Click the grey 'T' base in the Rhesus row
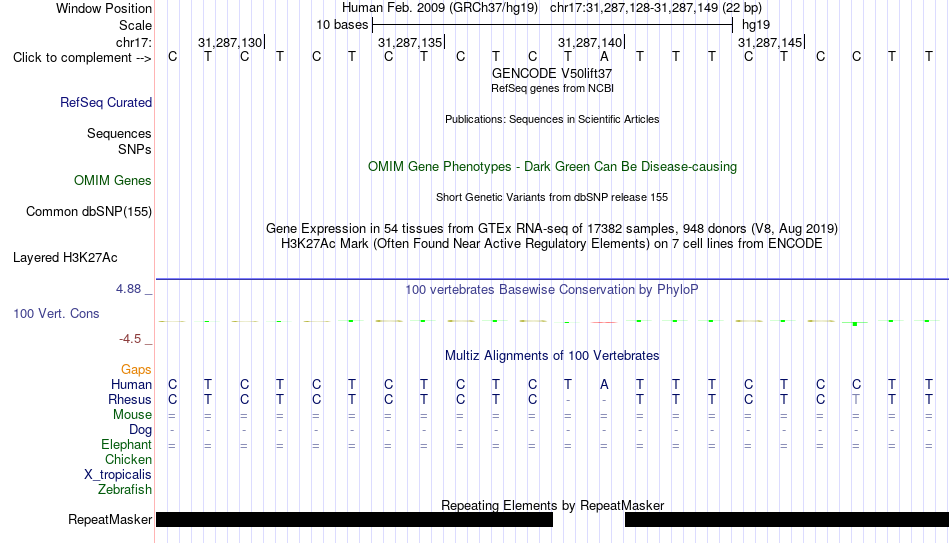This screenshot has height=543, width=950. tap(856, 400)
